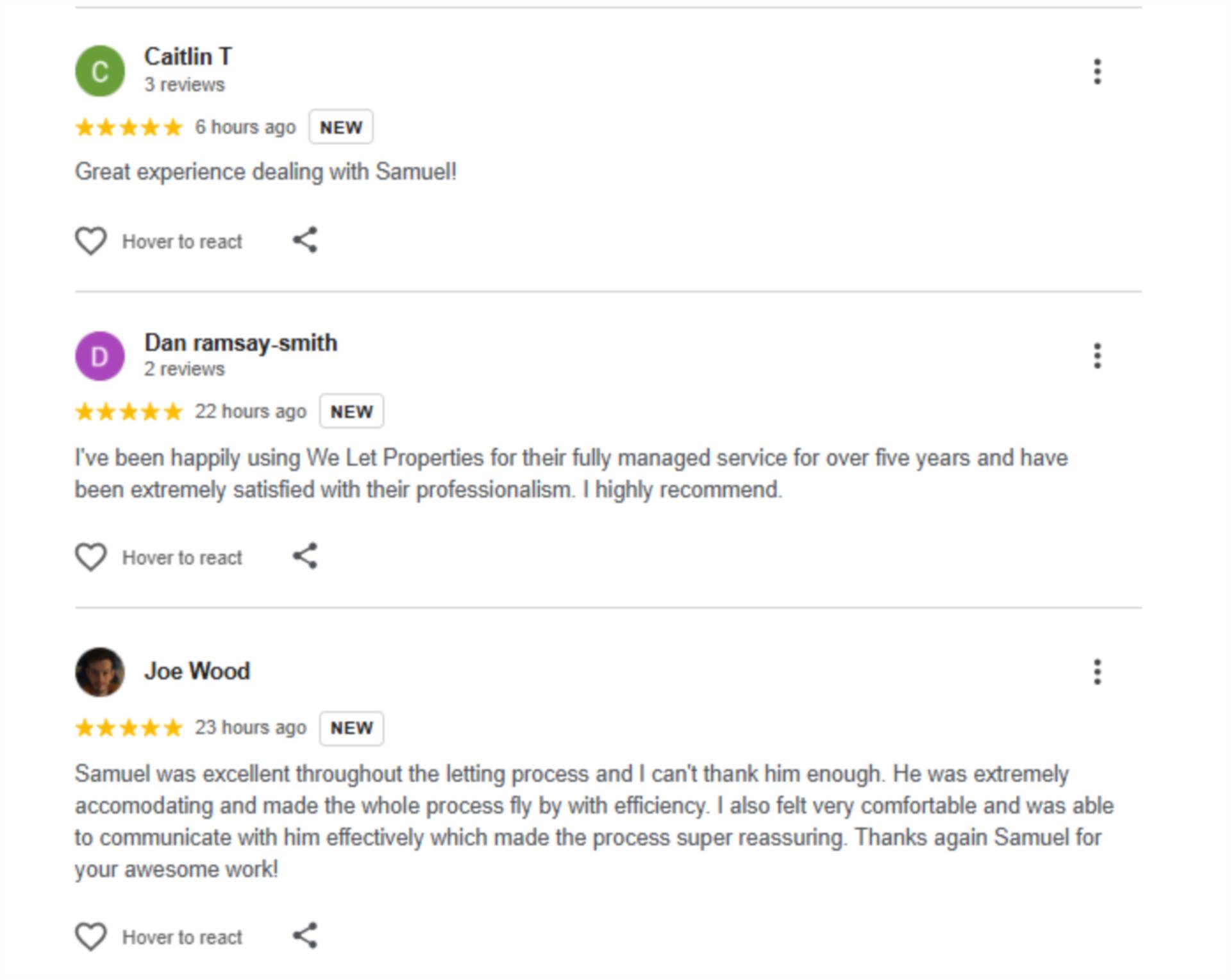Screen dimensions: 1231x980
Task: Open three-dot menu for Dan ramsay-smith's review
Action: pos(1097,356)
